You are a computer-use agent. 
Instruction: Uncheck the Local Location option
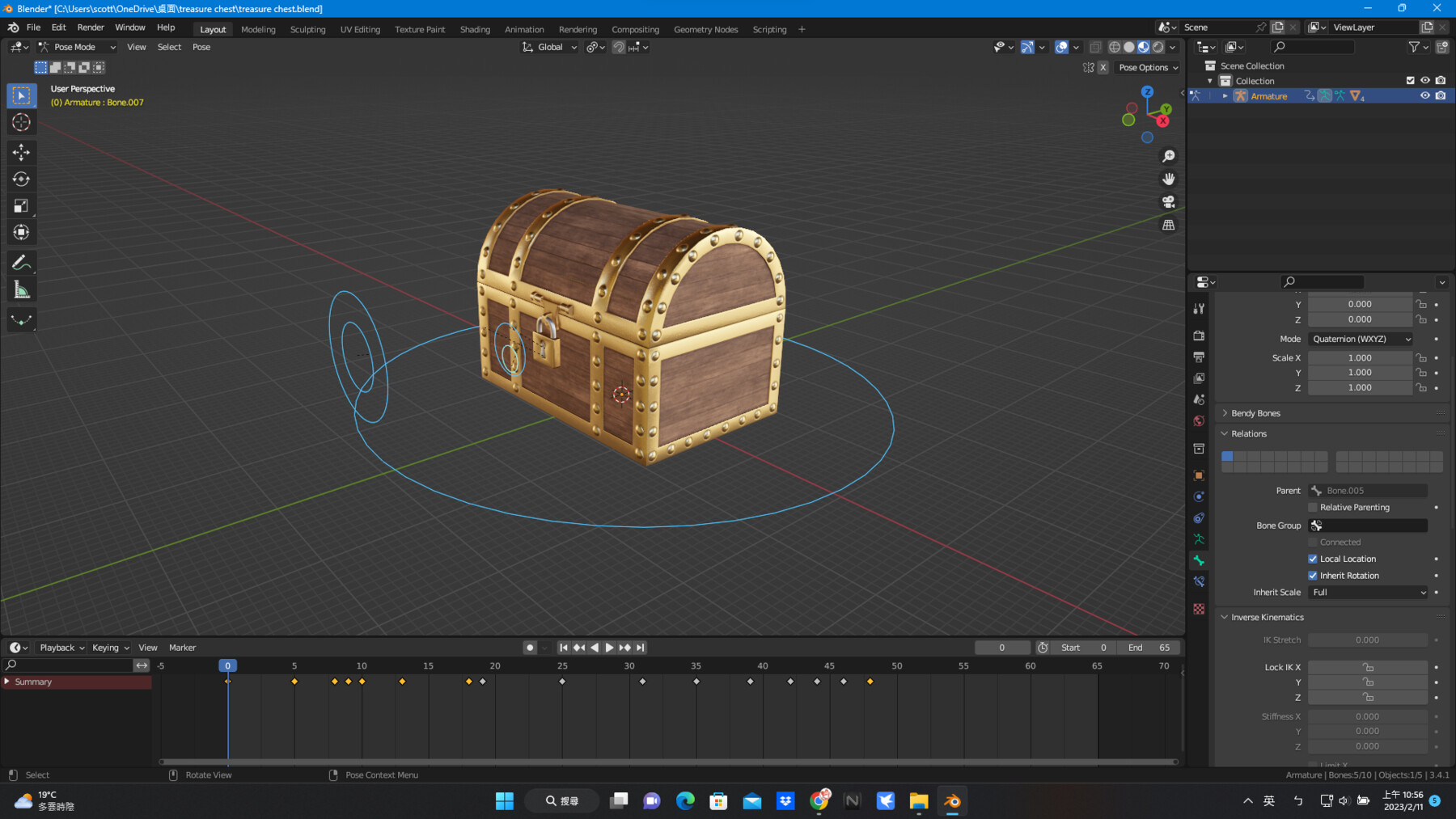[1313, 559]
